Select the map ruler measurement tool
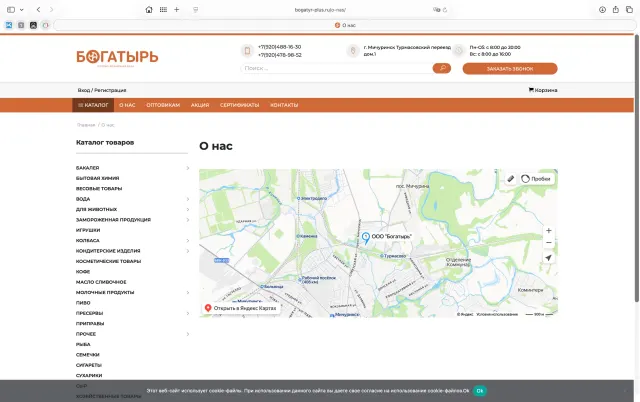This screenshot has height=402, width=640. click(x=510, y=179)
